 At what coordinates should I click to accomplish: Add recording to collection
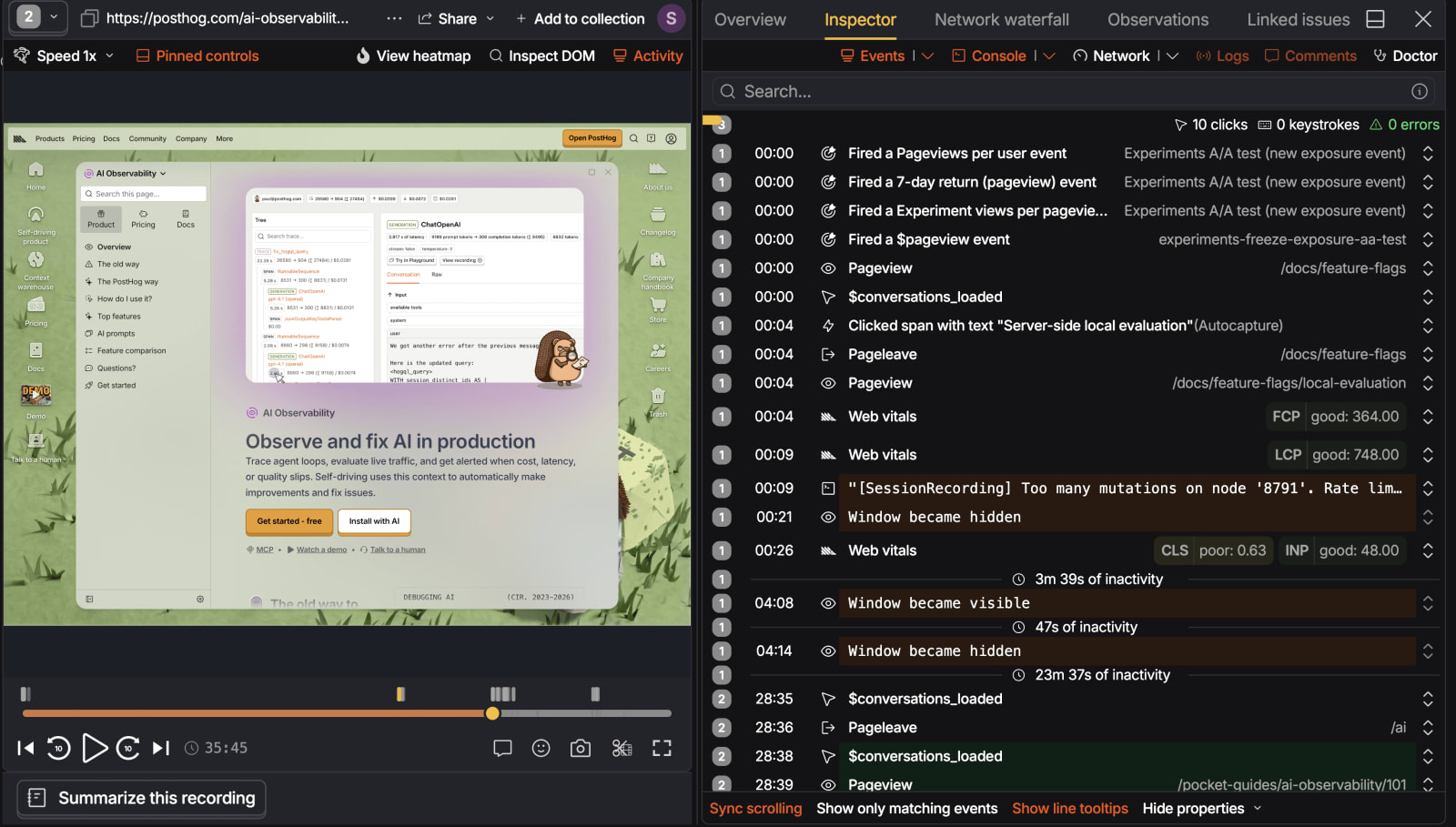pos(580,18)
